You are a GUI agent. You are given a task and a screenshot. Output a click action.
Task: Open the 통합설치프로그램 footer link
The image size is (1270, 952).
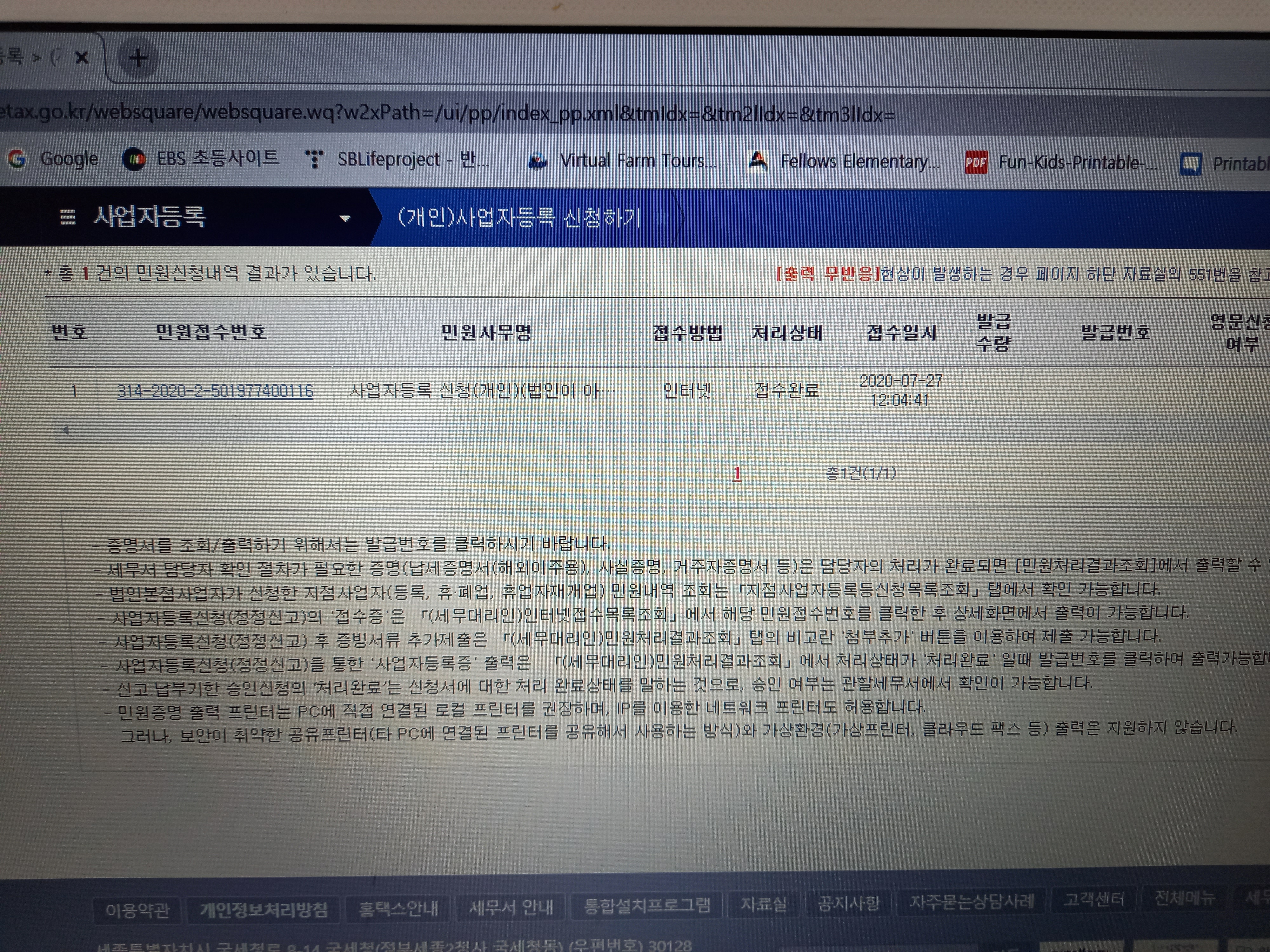point(647,906)
